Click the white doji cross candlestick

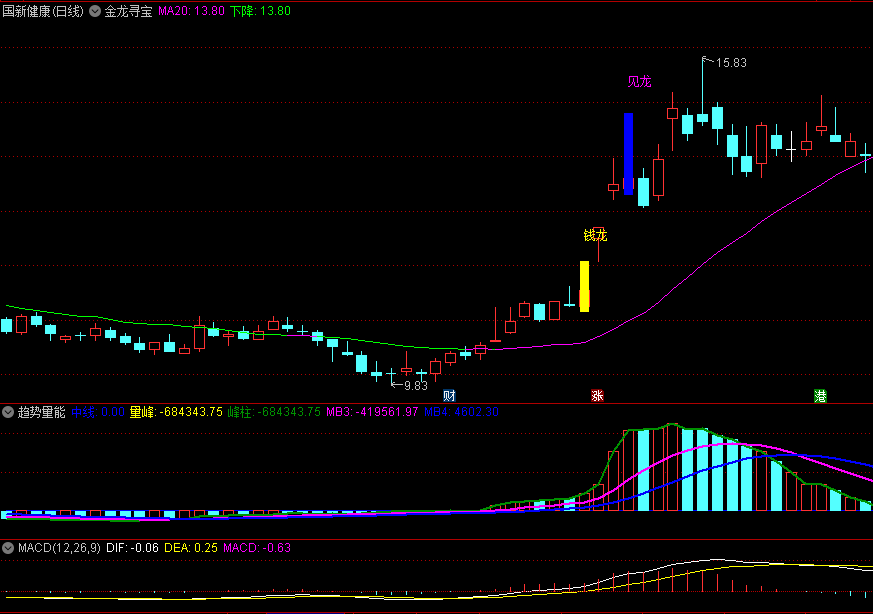click(x=791, y=148)
